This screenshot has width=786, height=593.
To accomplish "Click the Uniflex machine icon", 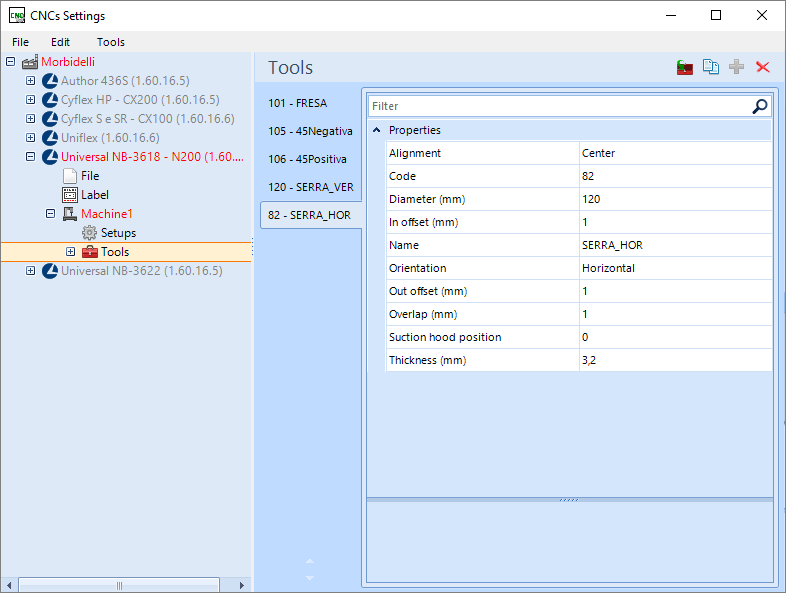I will [50, 138].
